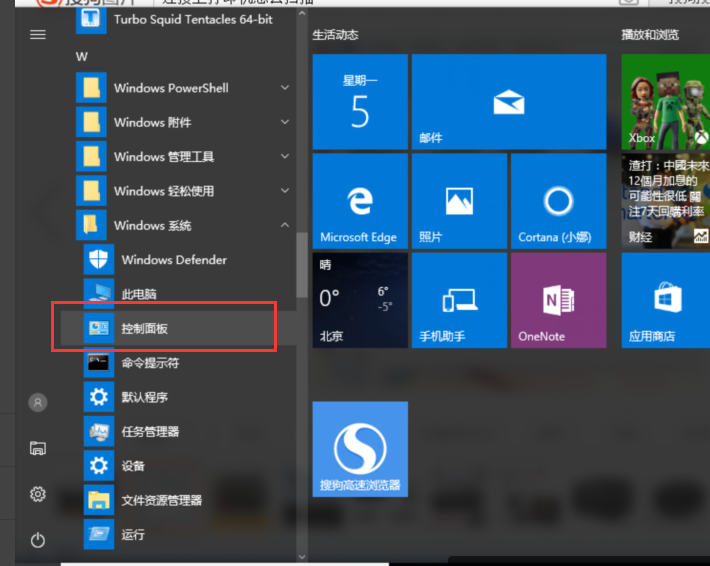
Task: Click the 播放和浏览 group title
Action: (650, 35)
